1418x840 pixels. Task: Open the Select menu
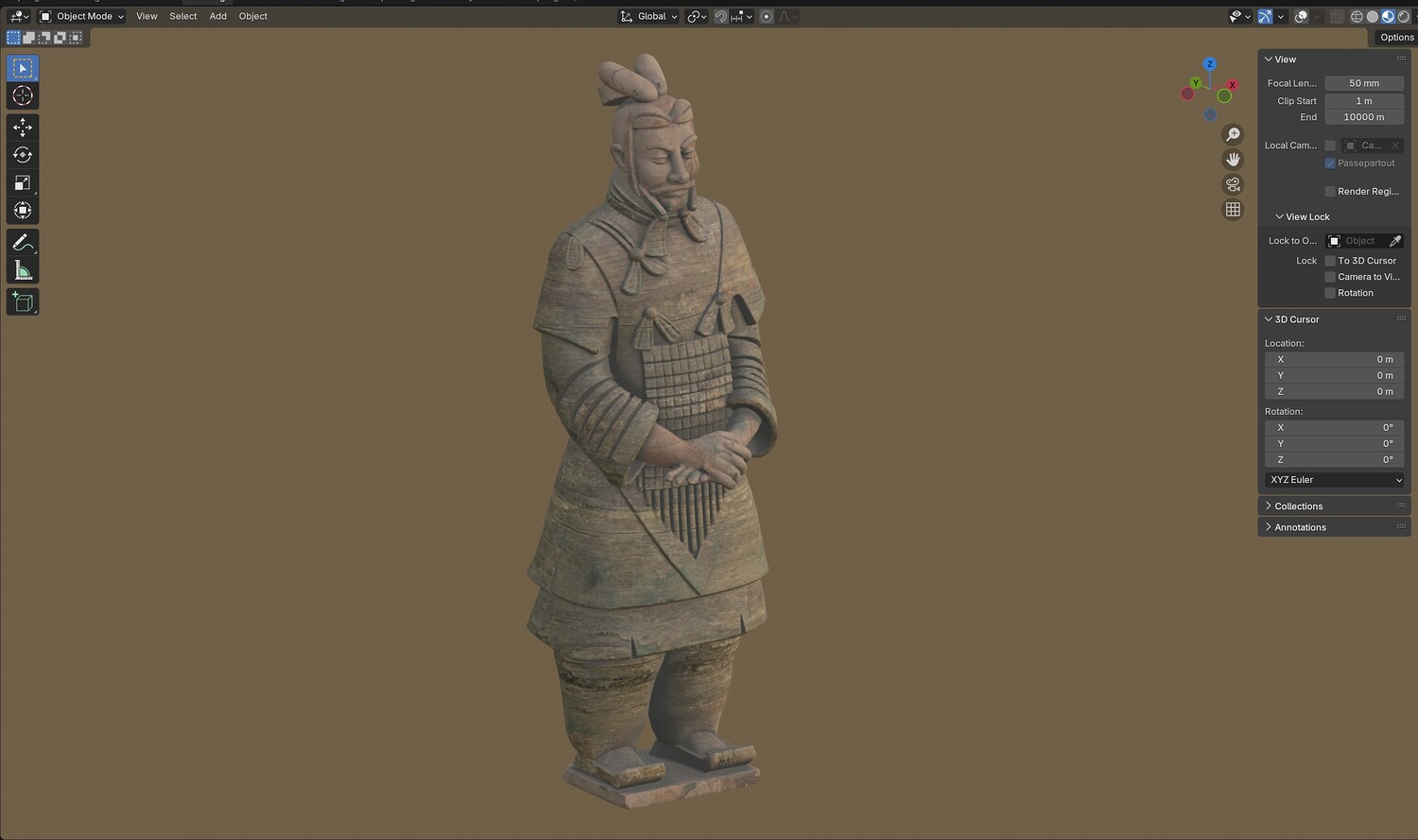pyautogui.click(x=183, y=16)
